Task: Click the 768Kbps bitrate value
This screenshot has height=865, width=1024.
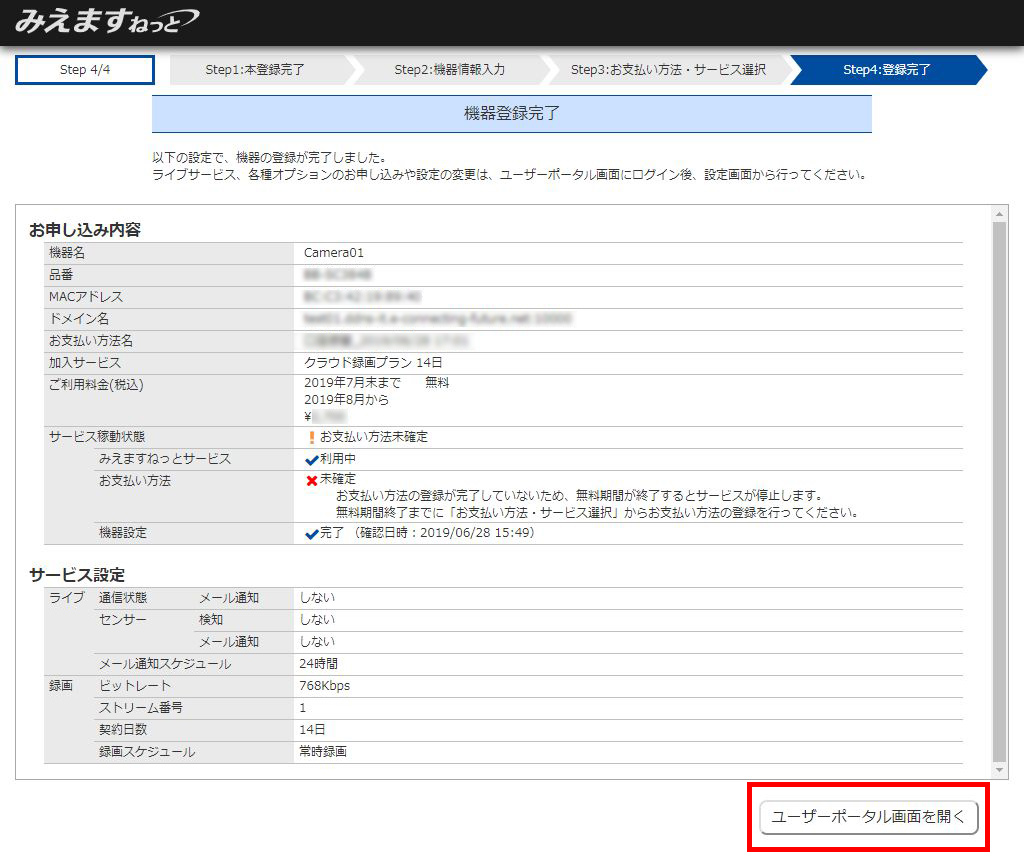Action: (x=324, y=686)
